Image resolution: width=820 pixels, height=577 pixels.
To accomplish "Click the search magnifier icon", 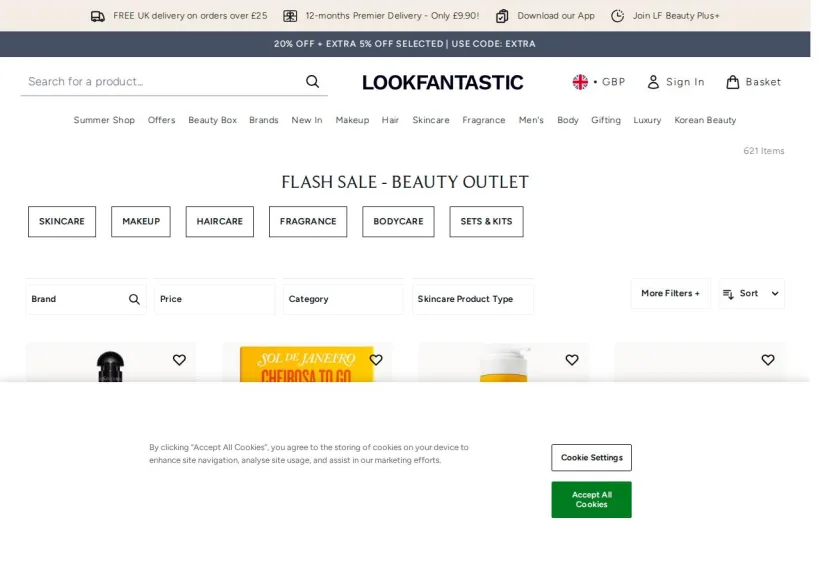I will [x=312, y=82].
